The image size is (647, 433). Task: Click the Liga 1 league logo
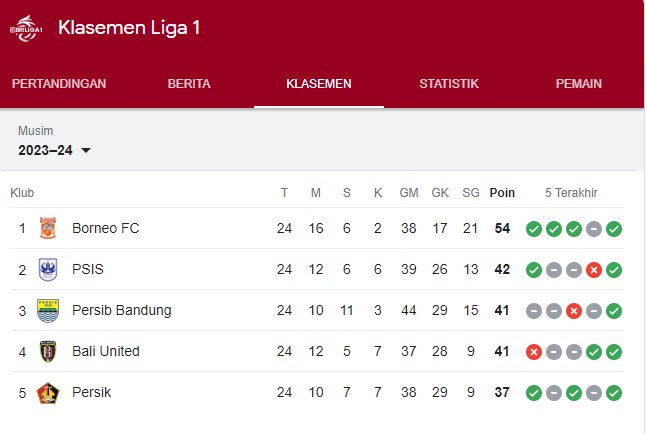click(26, 28)
